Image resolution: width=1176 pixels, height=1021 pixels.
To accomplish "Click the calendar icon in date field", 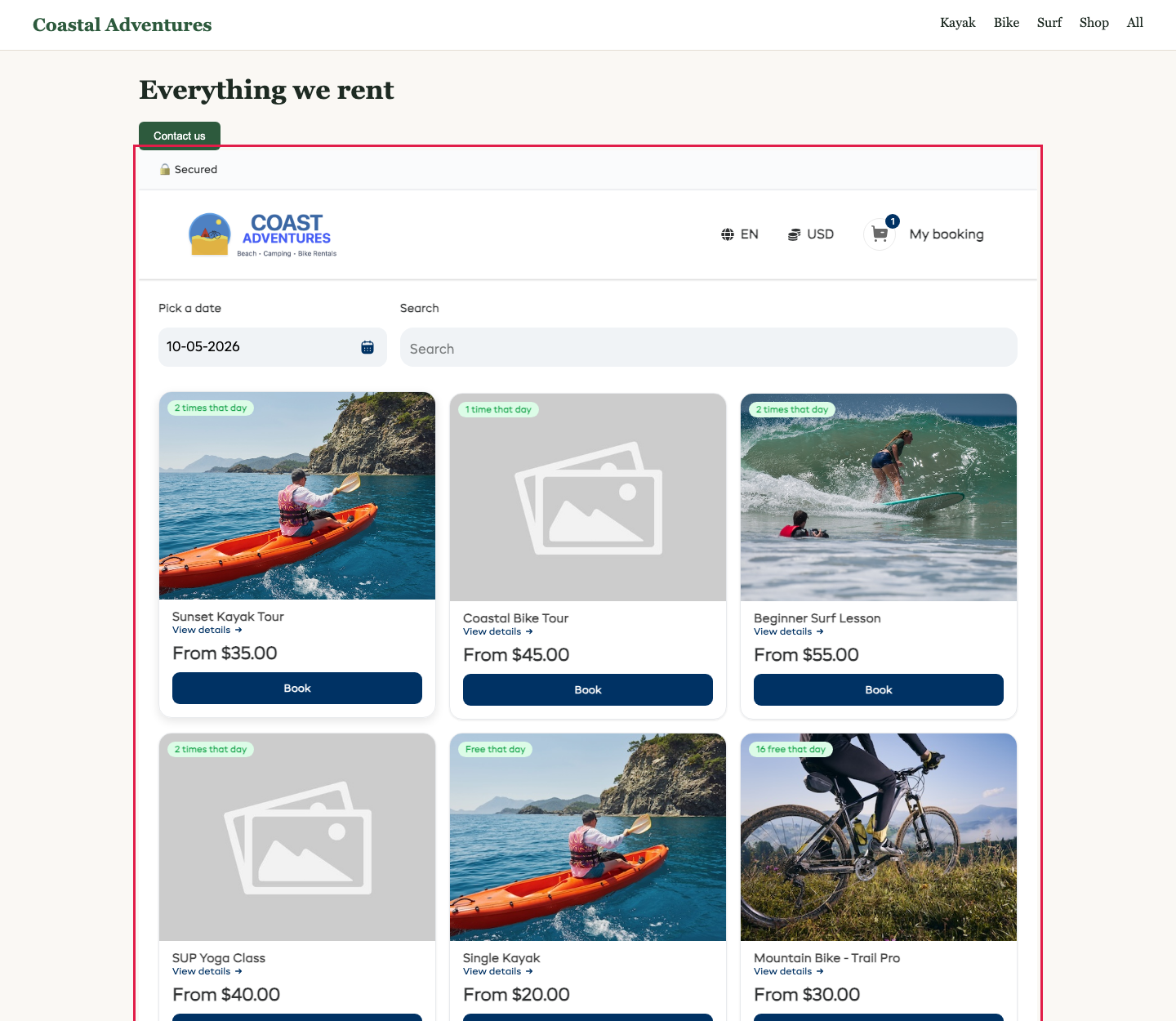I will click(x=367, y=347).
